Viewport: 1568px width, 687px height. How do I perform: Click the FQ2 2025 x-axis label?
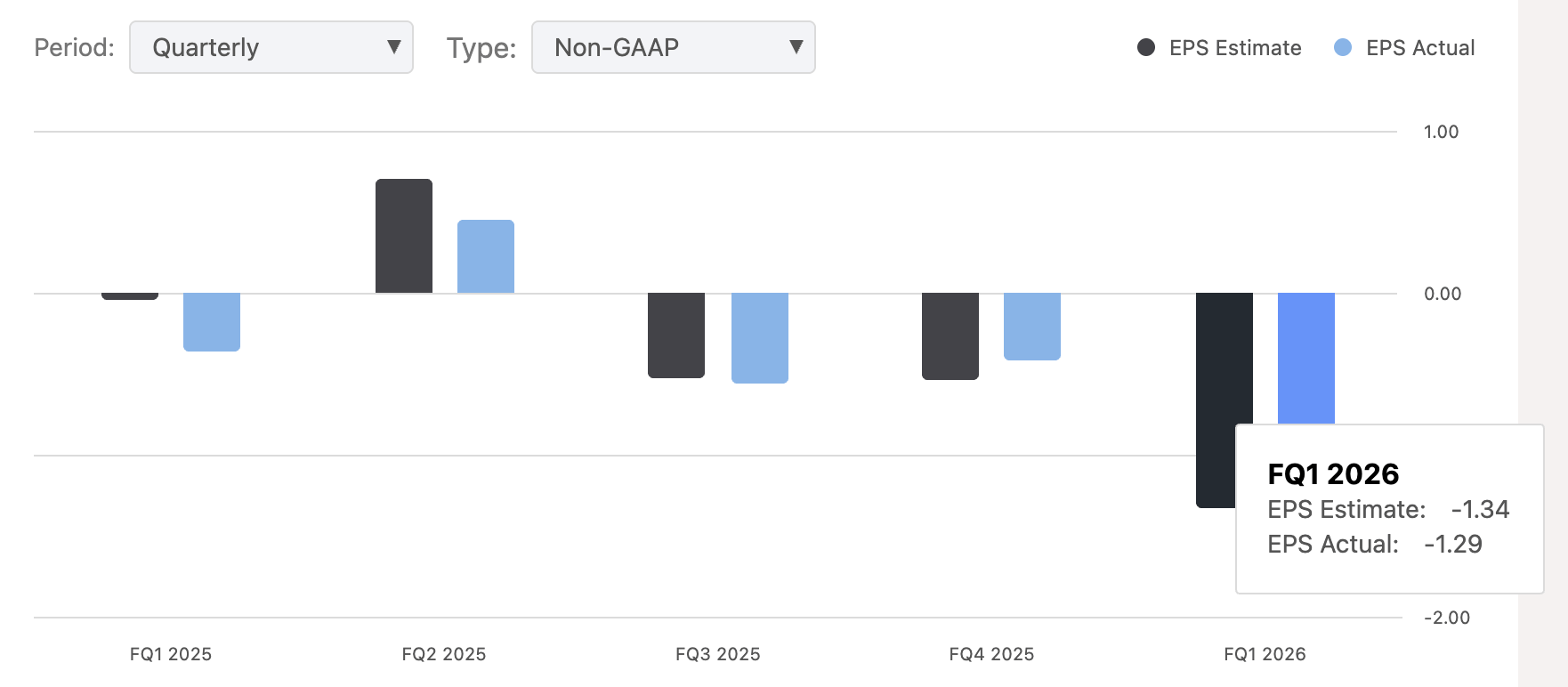click(444, 654)
